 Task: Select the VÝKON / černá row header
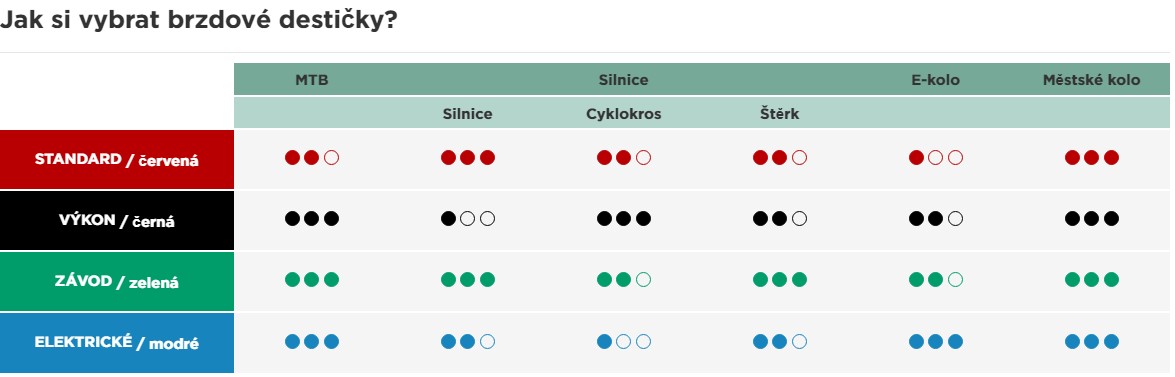[117, 220]
